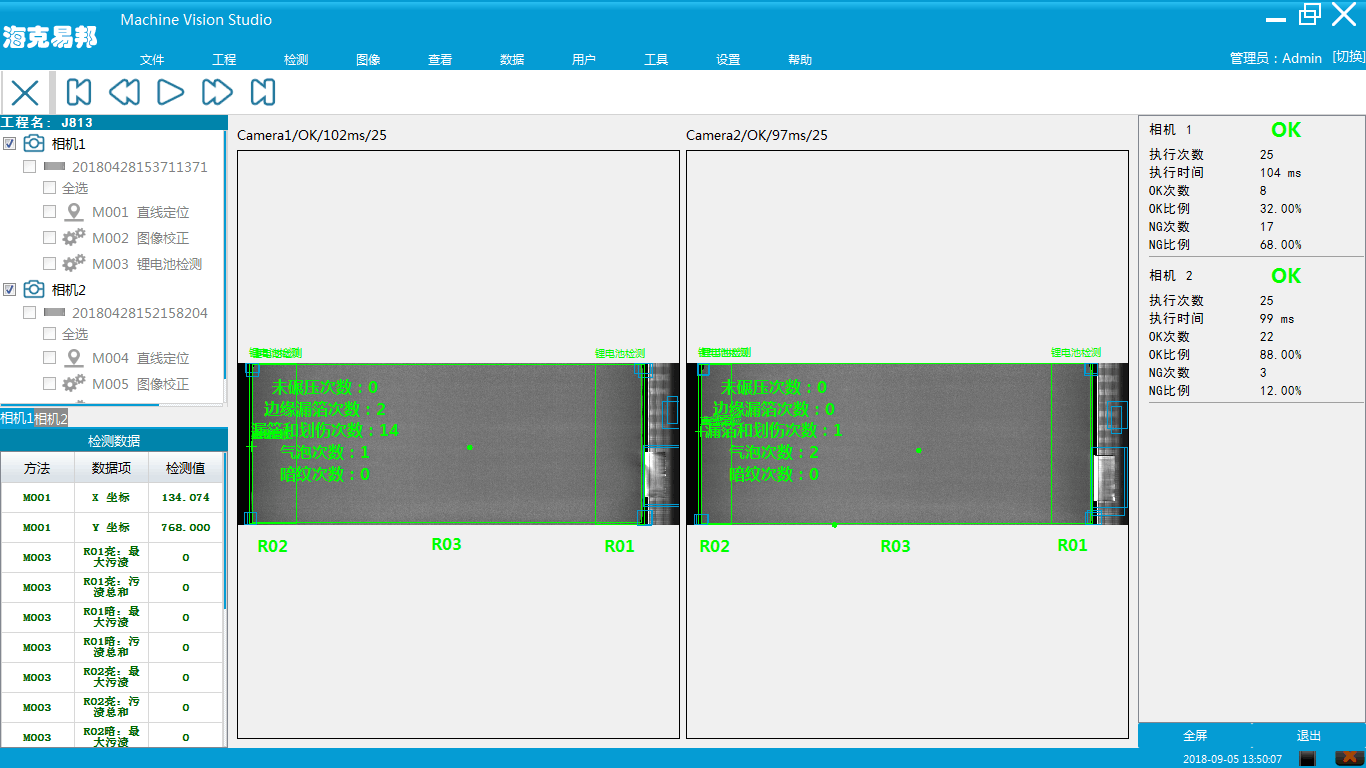Tick the 全选 checkbox under 相机1
This screenshot has width=1366, height=768.
tap(50, 188)
